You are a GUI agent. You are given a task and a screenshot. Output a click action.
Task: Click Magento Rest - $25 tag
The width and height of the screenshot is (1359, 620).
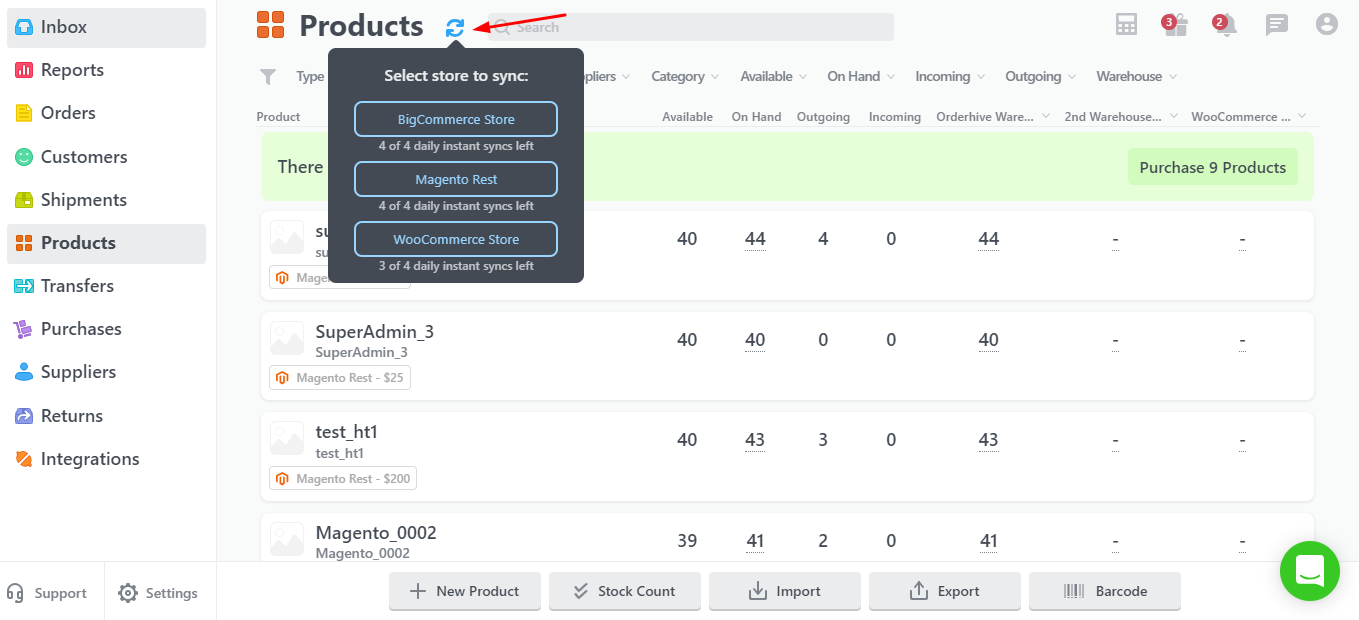pos(340,378)
